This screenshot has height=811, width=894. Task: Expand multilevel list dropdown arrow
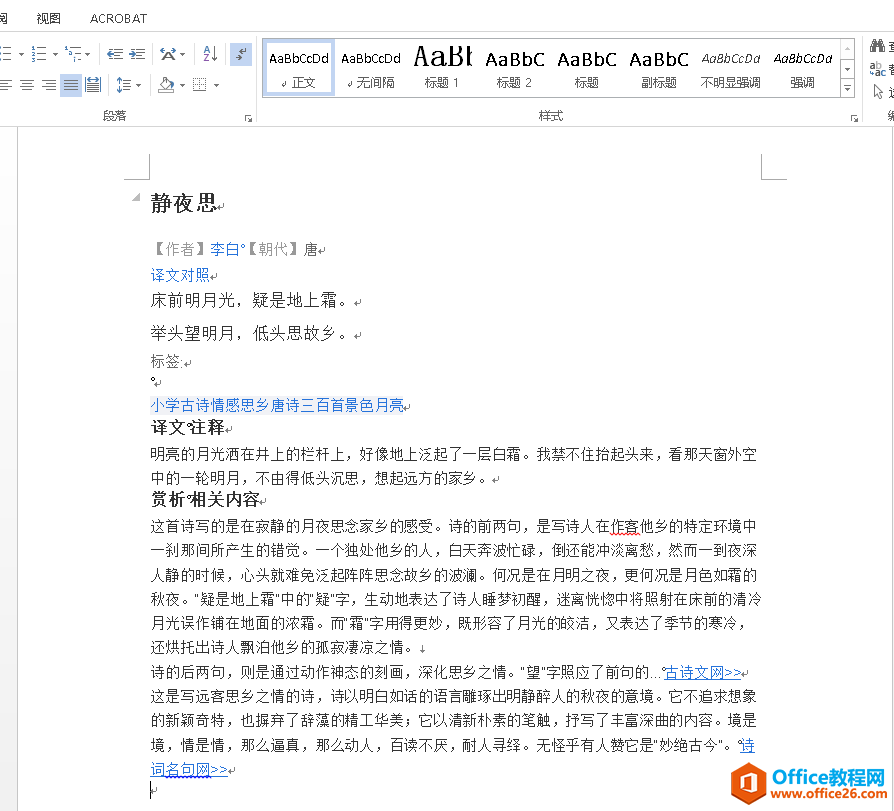(87, 54)
